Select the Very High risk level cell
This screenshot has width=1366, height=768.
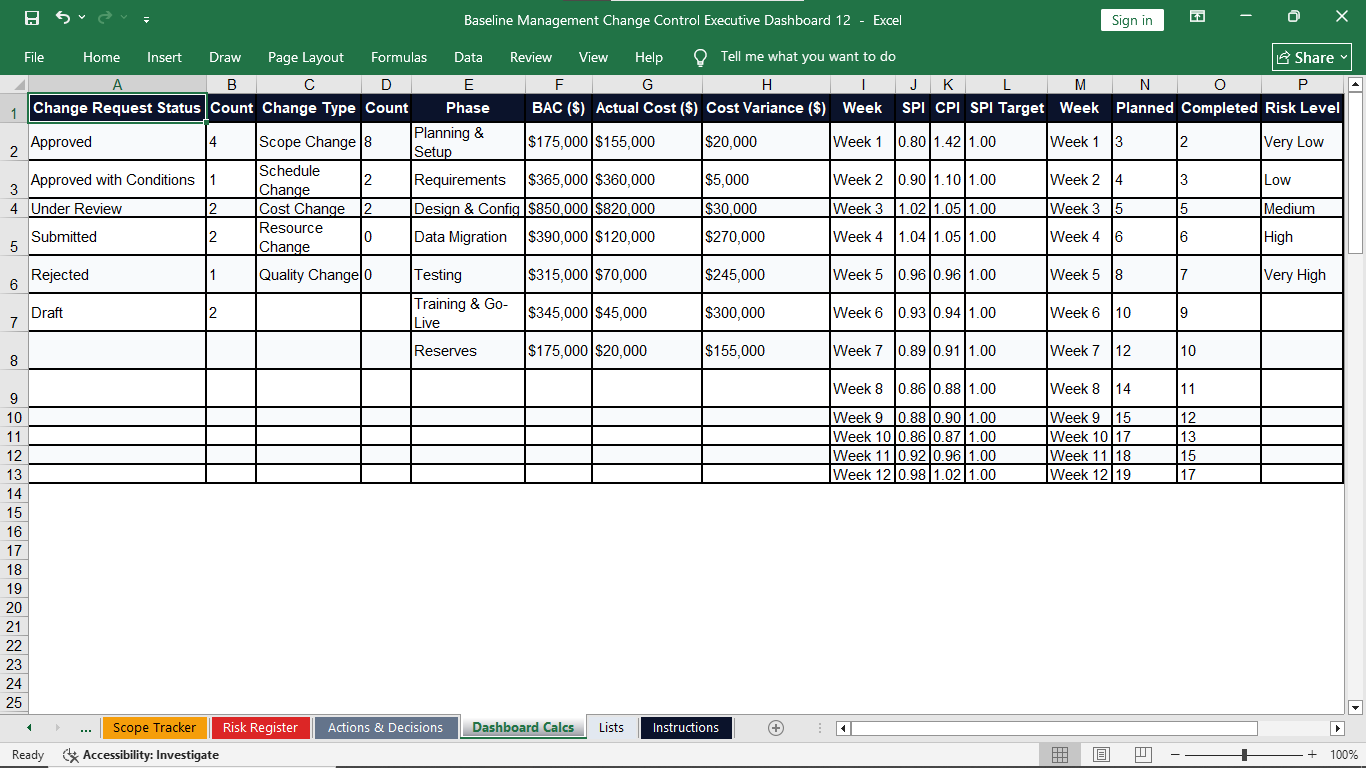(1302, 275)
